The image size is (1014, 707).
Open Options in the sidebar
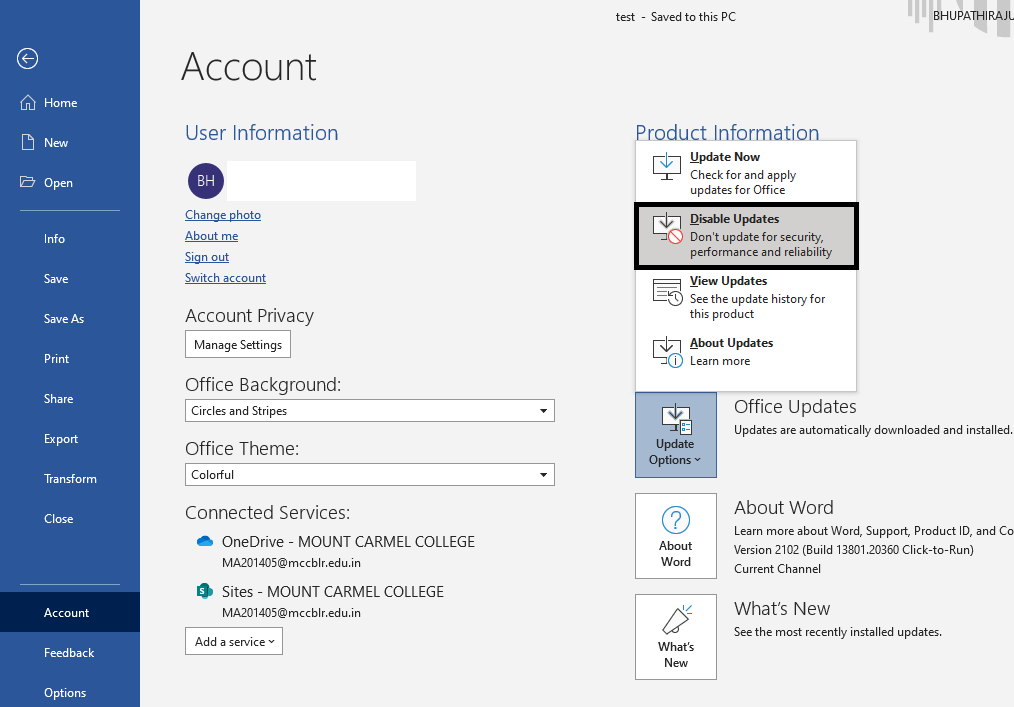click(x=70, y=693)
